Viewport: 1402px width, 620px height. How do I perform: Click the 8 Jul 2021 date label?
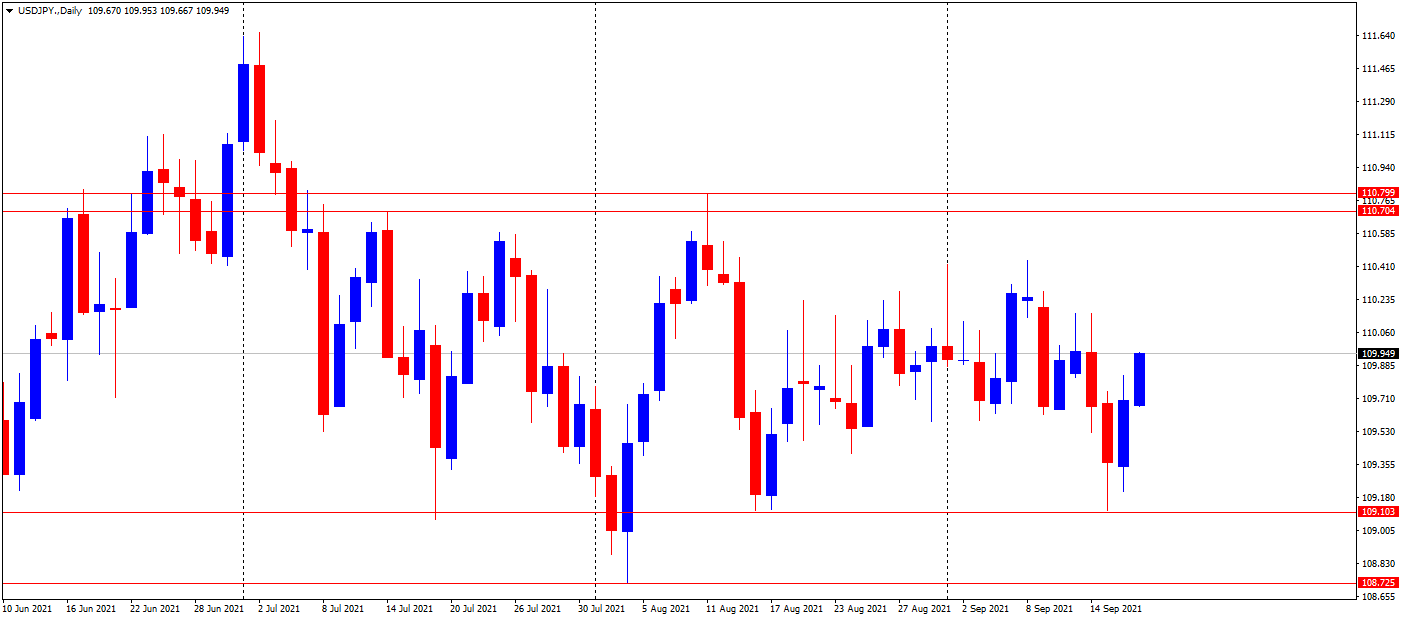tap(342, 608)
